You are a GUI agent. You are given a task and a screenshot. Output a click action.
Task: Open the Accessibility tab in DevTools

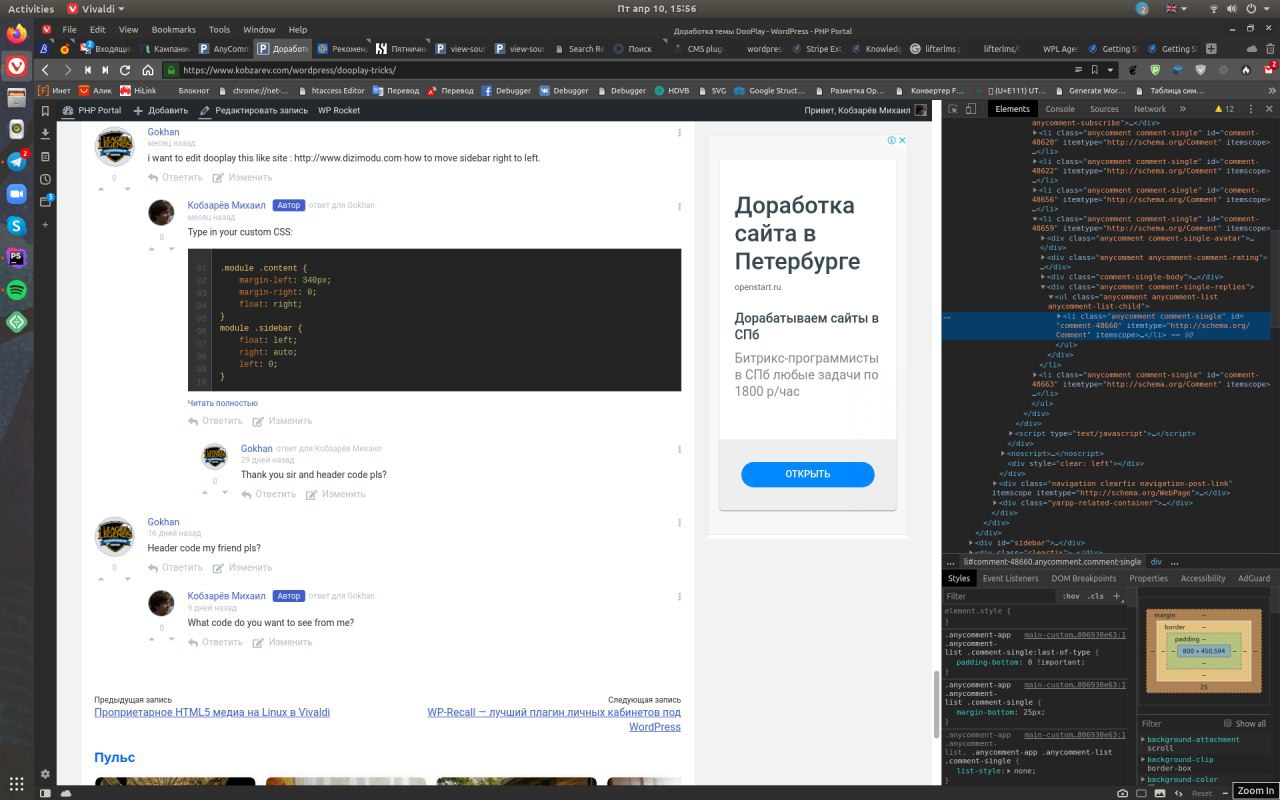point(1203,578)
